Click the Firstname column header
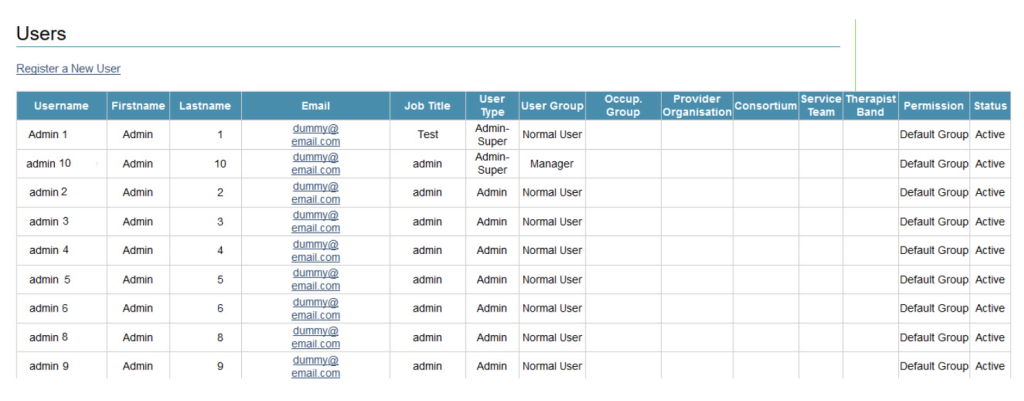The width and height of the screenshot is (1024, 401). [x=138, y=106]
